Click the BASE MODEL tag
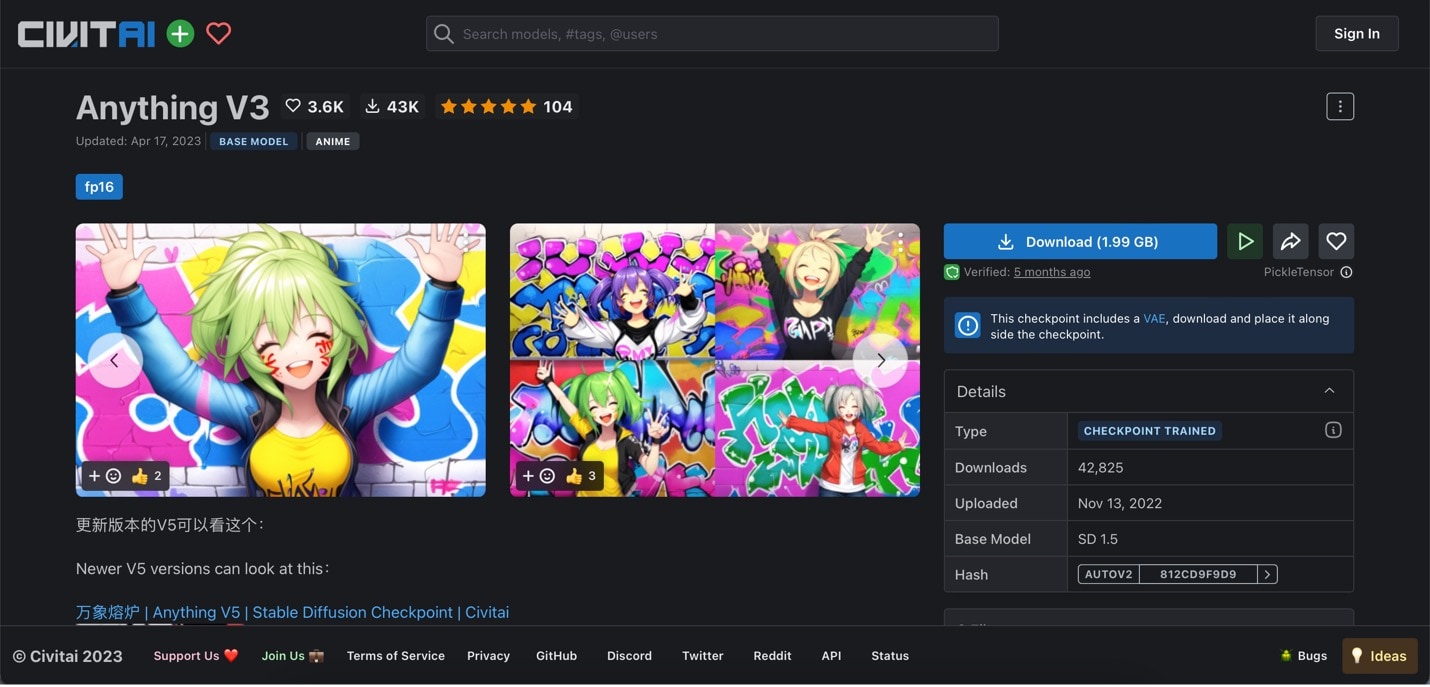The height and width of the screenshot is (687, 1430). 253,142
